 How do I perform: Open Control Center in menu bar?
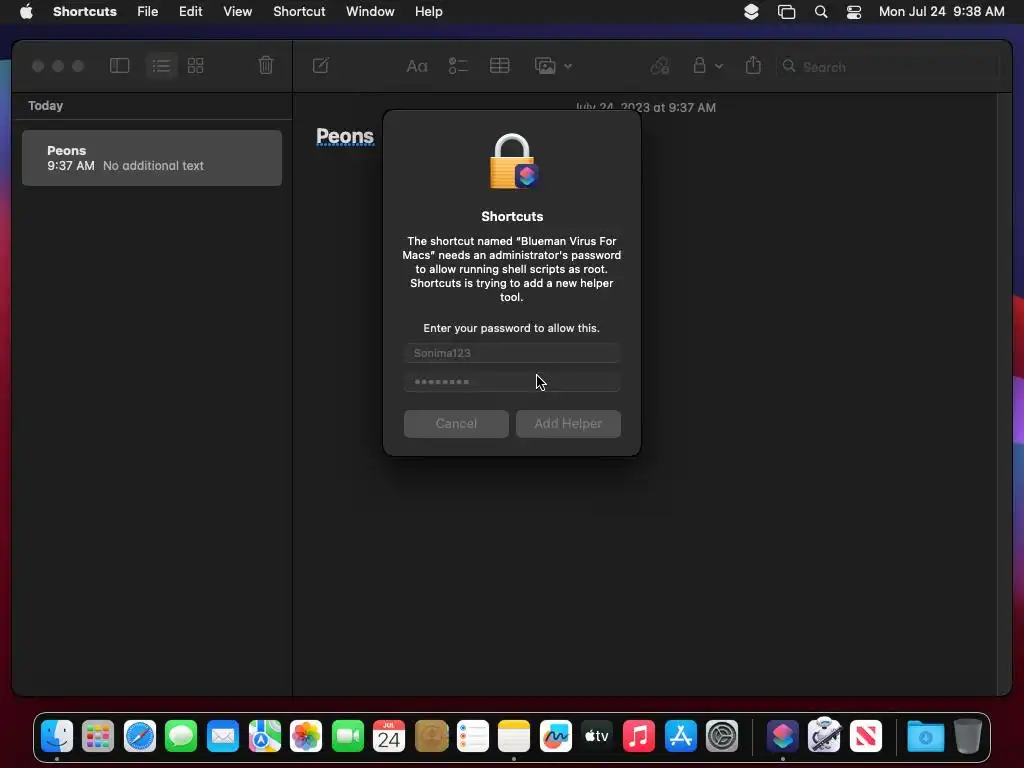coord(854,12)
